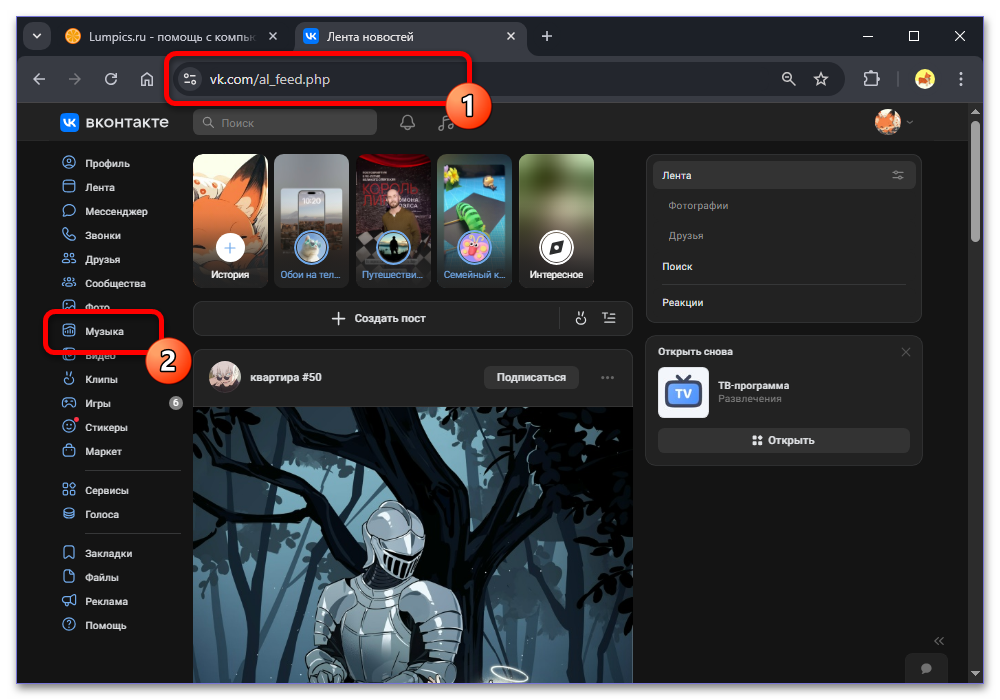This screenshot has height=700, width=1000.
Task: Click the clip icon in Создать пост bar
Action: [x=580, y=318]
